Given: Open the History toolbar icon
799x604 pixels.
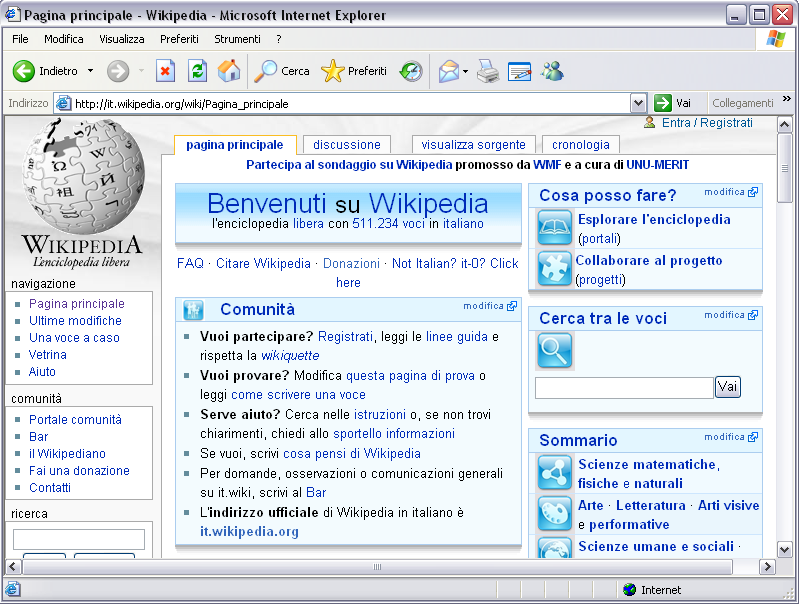Looking at the screenshot, I should tap(411, 71).
